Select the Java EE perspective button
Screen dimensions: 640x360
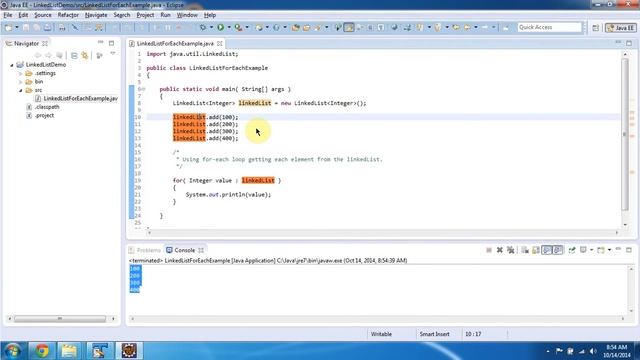tap(620, 28)
